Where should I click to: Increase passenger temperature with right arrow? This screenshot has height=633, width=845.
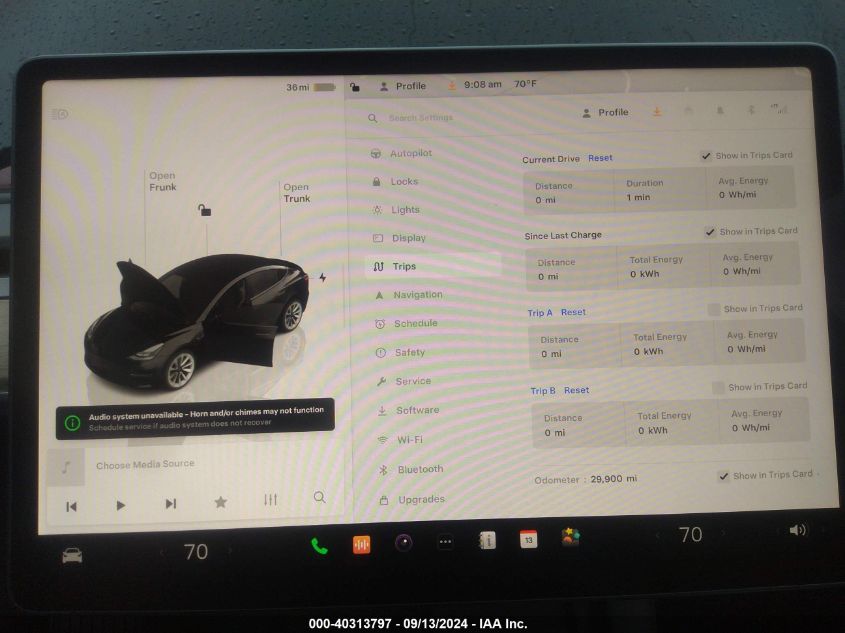click(x=726, y=535)
